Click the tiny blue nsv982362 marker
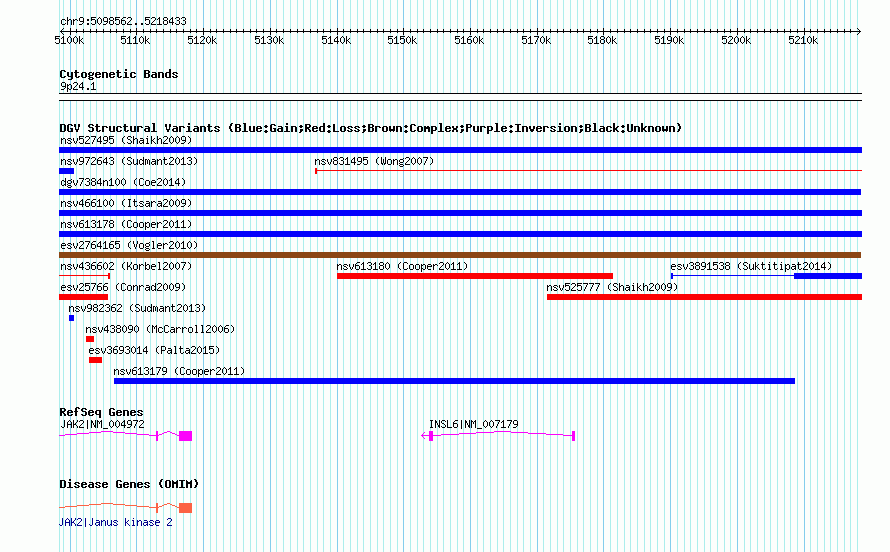Screen dimensions: 890x552 tap(72, 318)
